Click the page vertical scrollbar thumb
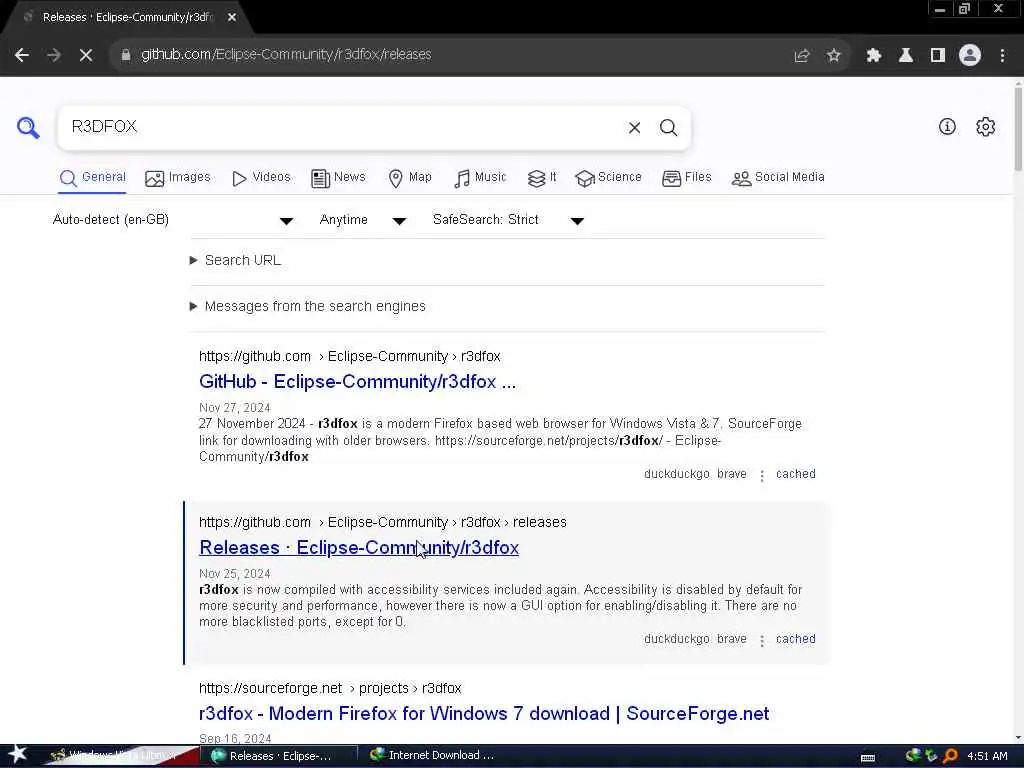Image resolution: width=1024 pixels, height=768 pixels. point(1017,127)
